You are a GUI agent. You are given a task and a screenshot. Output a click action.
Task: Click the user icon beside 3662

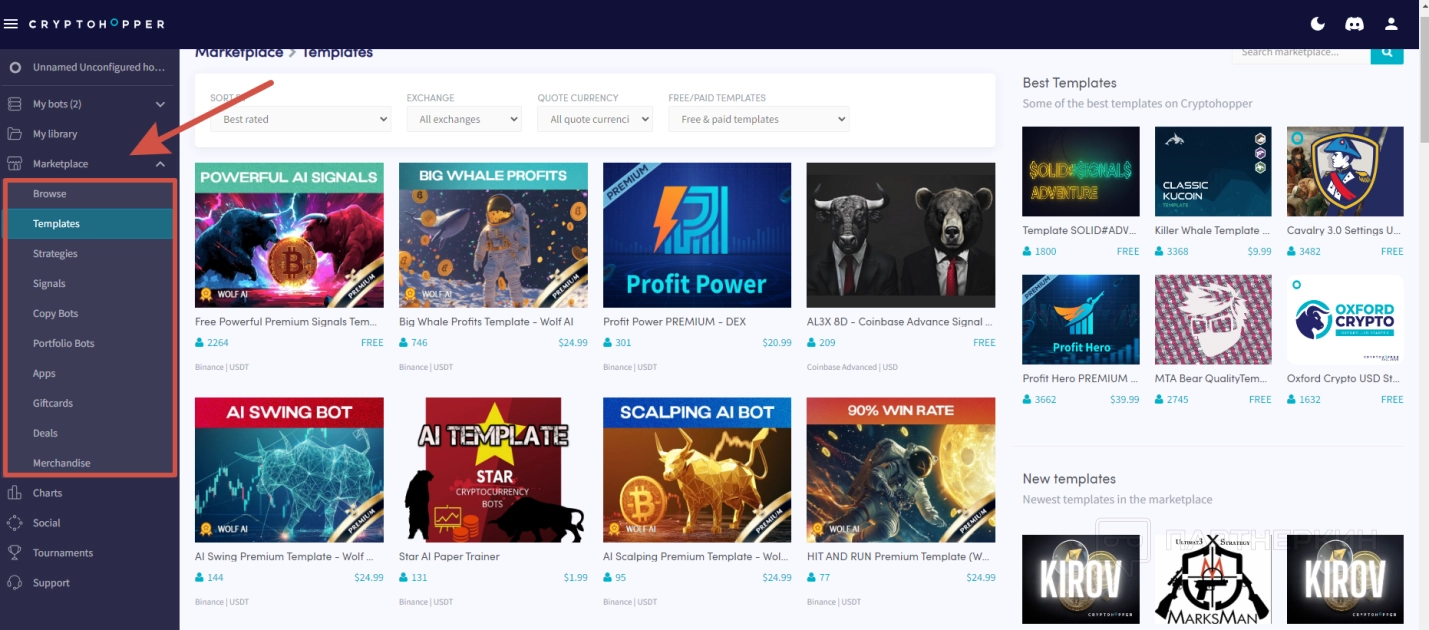[x=1027, y=400]
